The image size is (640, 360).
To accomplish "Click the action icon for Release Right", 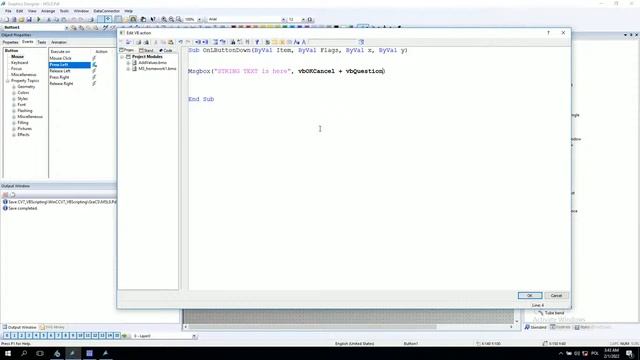I will tap(94, 83).
